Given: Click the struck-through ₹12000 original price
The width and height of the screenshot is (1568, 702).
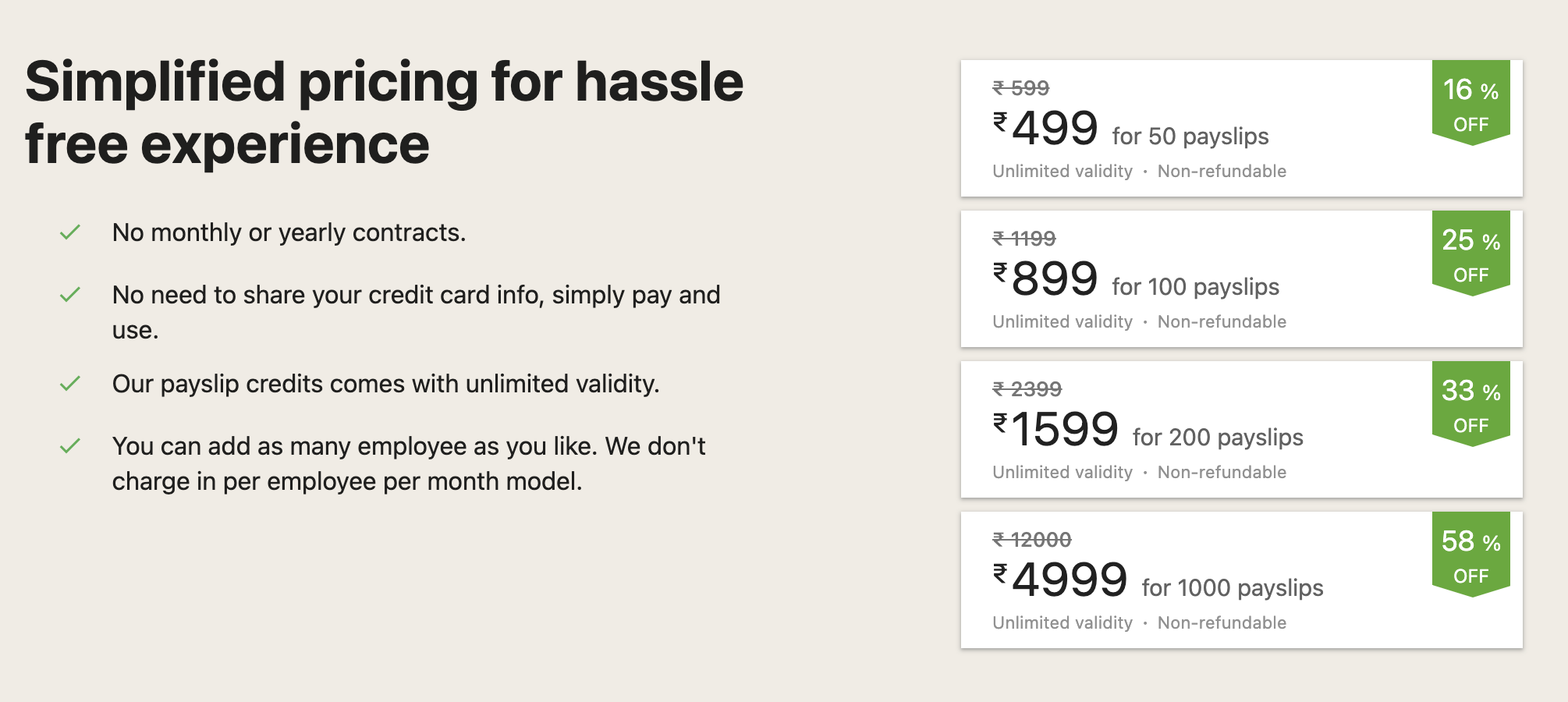Looking at the screenshot, I should pos(1032,540).
